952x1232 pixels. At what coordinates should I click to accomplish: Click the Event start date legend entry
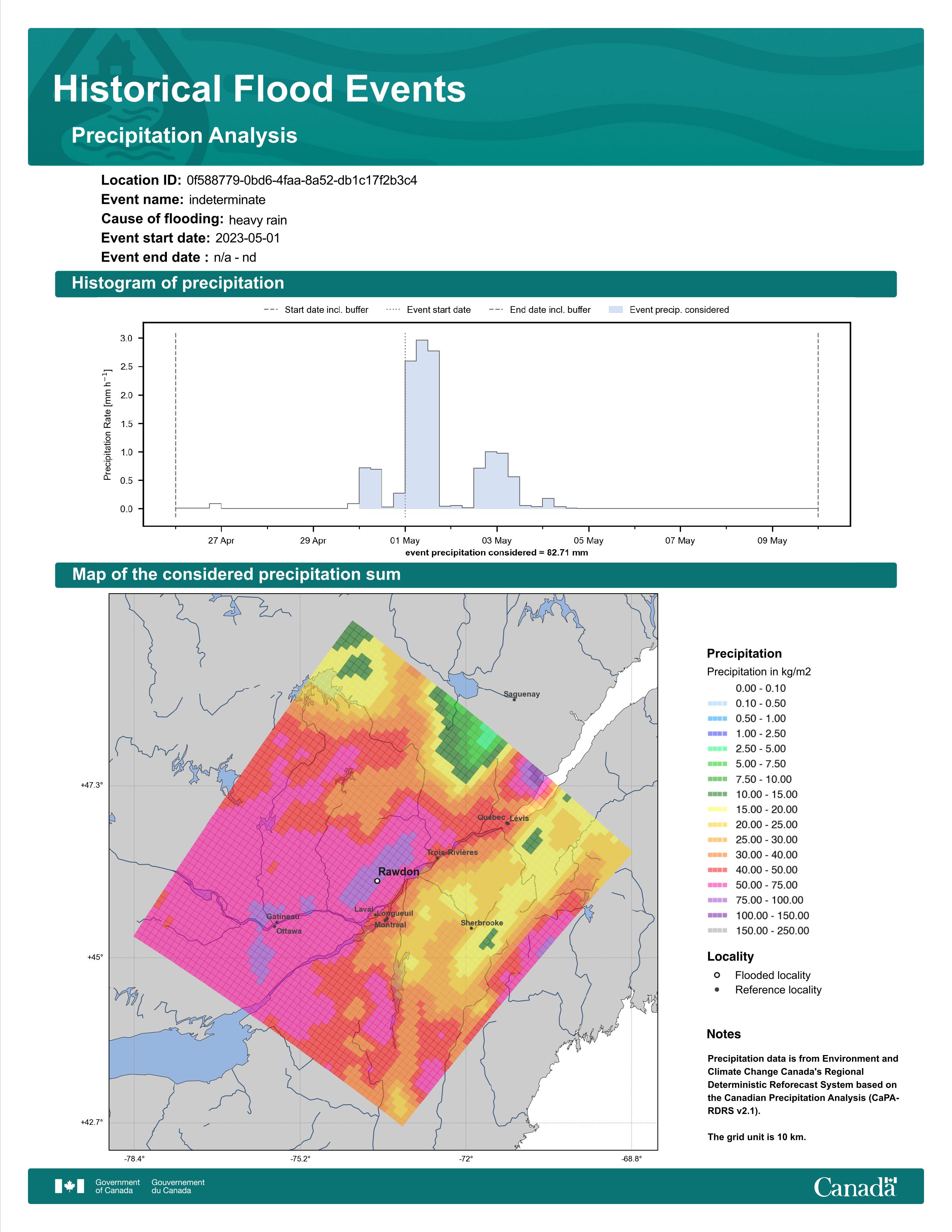click(429, 310)
